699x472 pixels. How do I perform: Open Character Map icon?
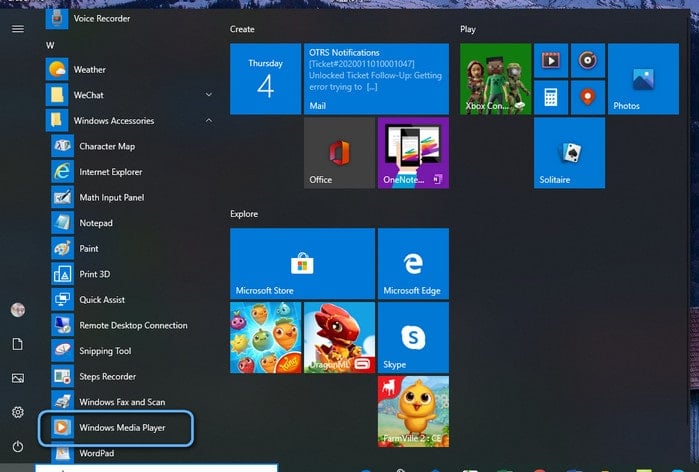62,146
